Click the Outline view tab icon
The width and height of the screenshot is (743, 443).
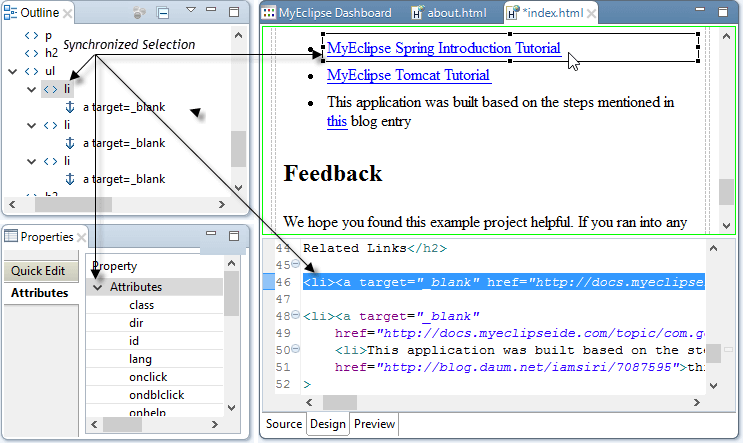[10, 13]
